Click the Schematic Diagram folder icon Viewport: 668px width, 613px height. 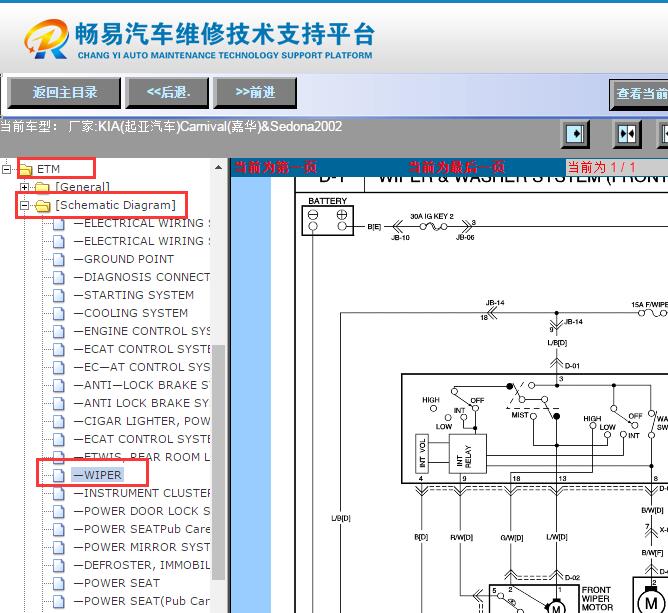(x=42, y=206)
